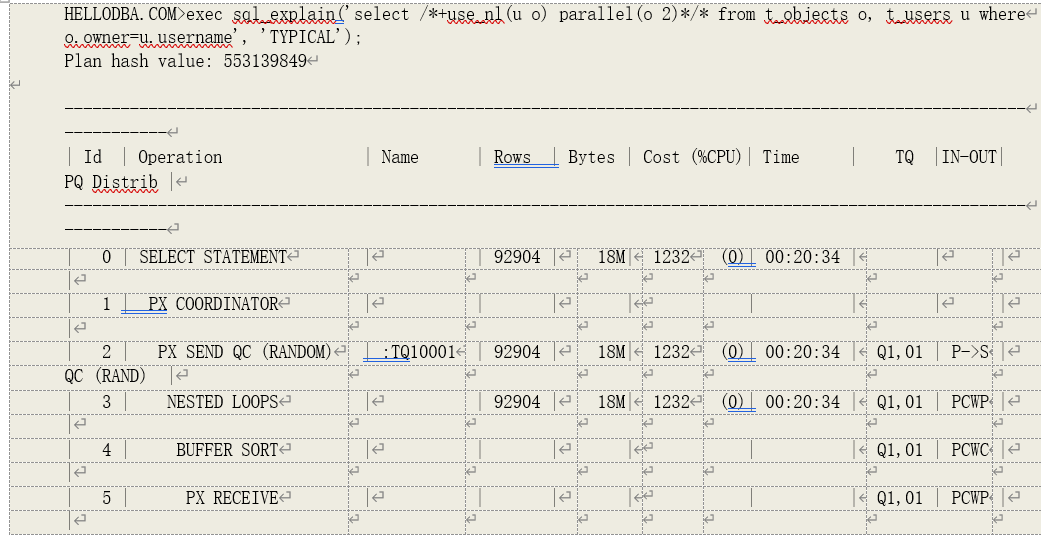The width and height of the screenshot is (1041, 545).
Task: Click the Name column header
Action: click(400, 157)
